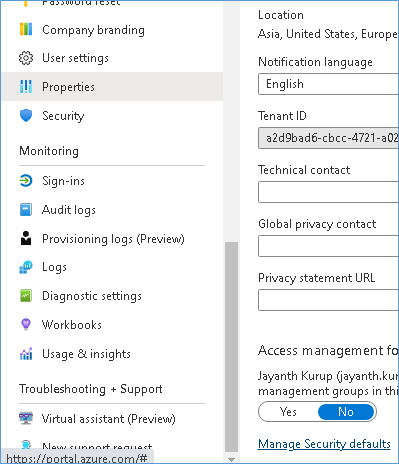Click the Sign-ins arrow icon
Viewport: 399px width, 464px height.
point(26,181)
